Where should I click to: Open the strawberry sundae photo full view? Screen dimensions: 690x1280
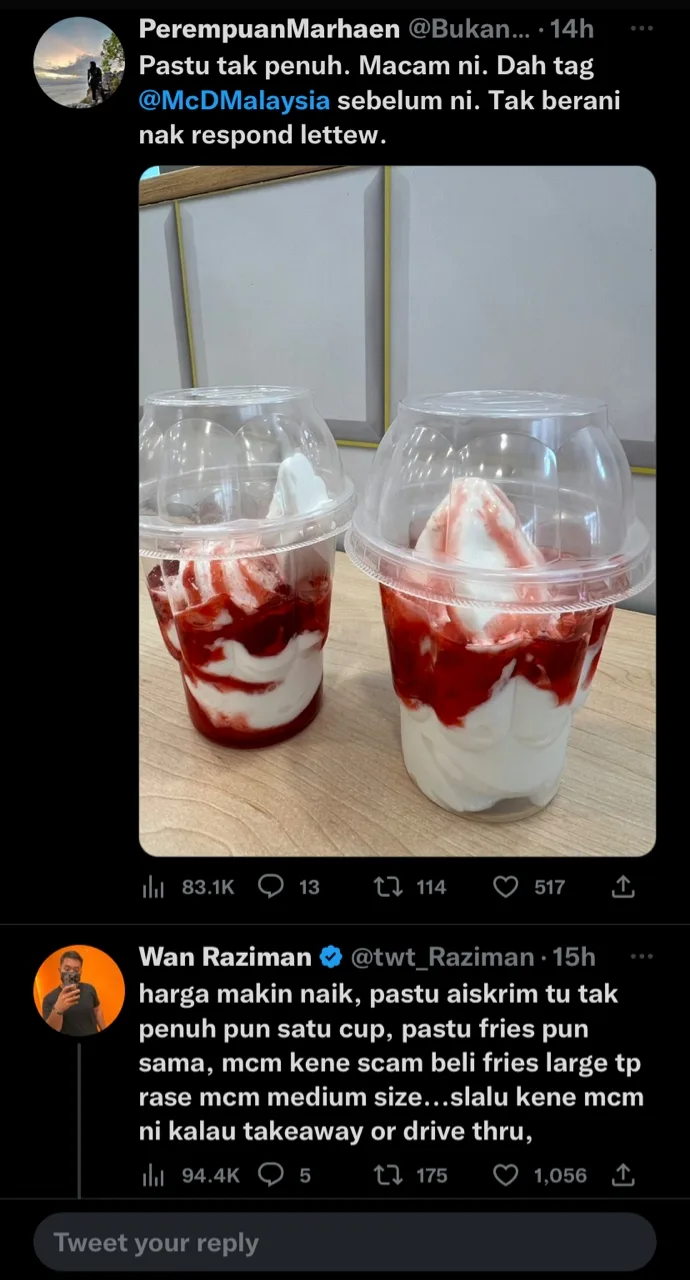coord(397,510)
